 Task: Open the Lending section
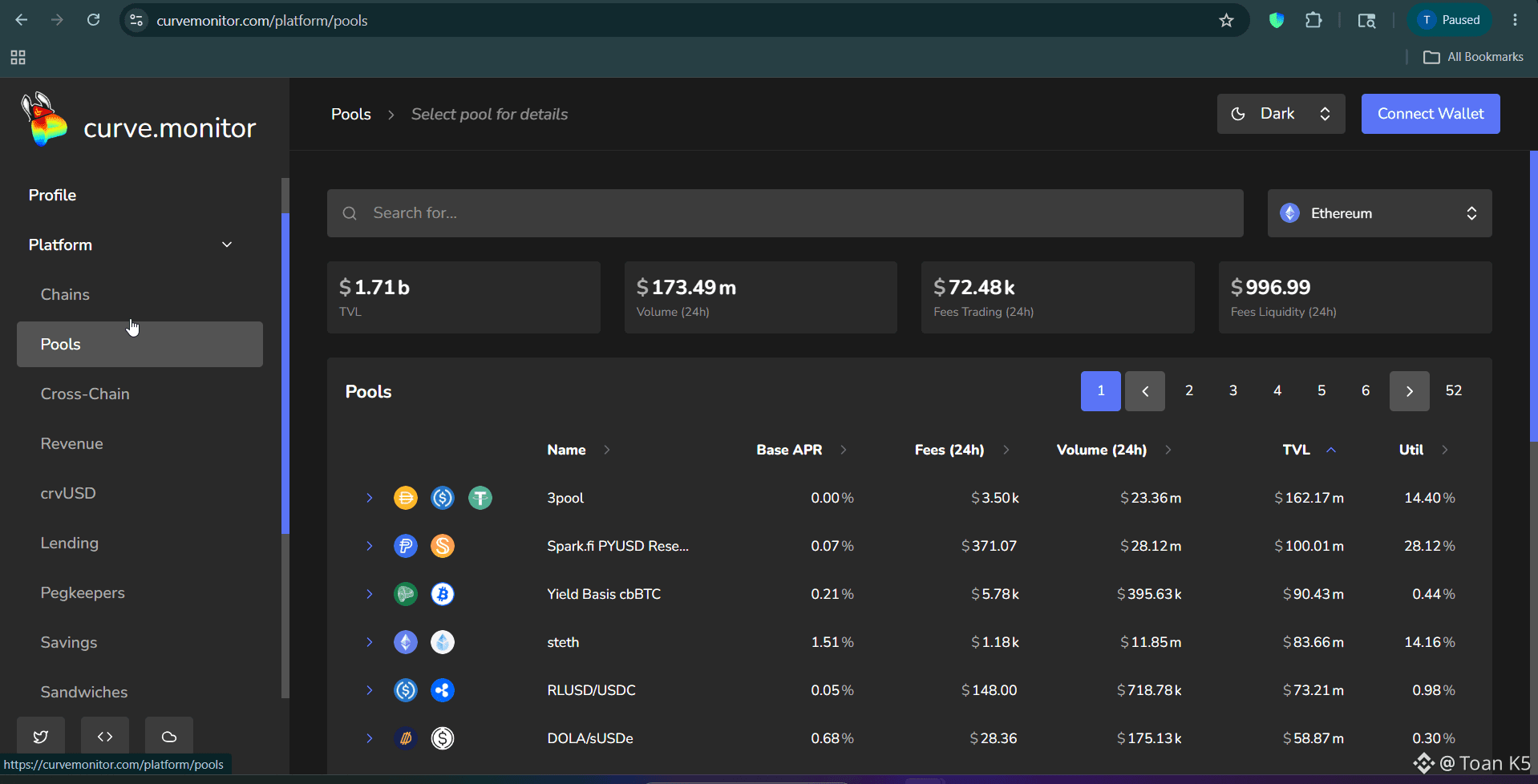[x=70, y=543]
